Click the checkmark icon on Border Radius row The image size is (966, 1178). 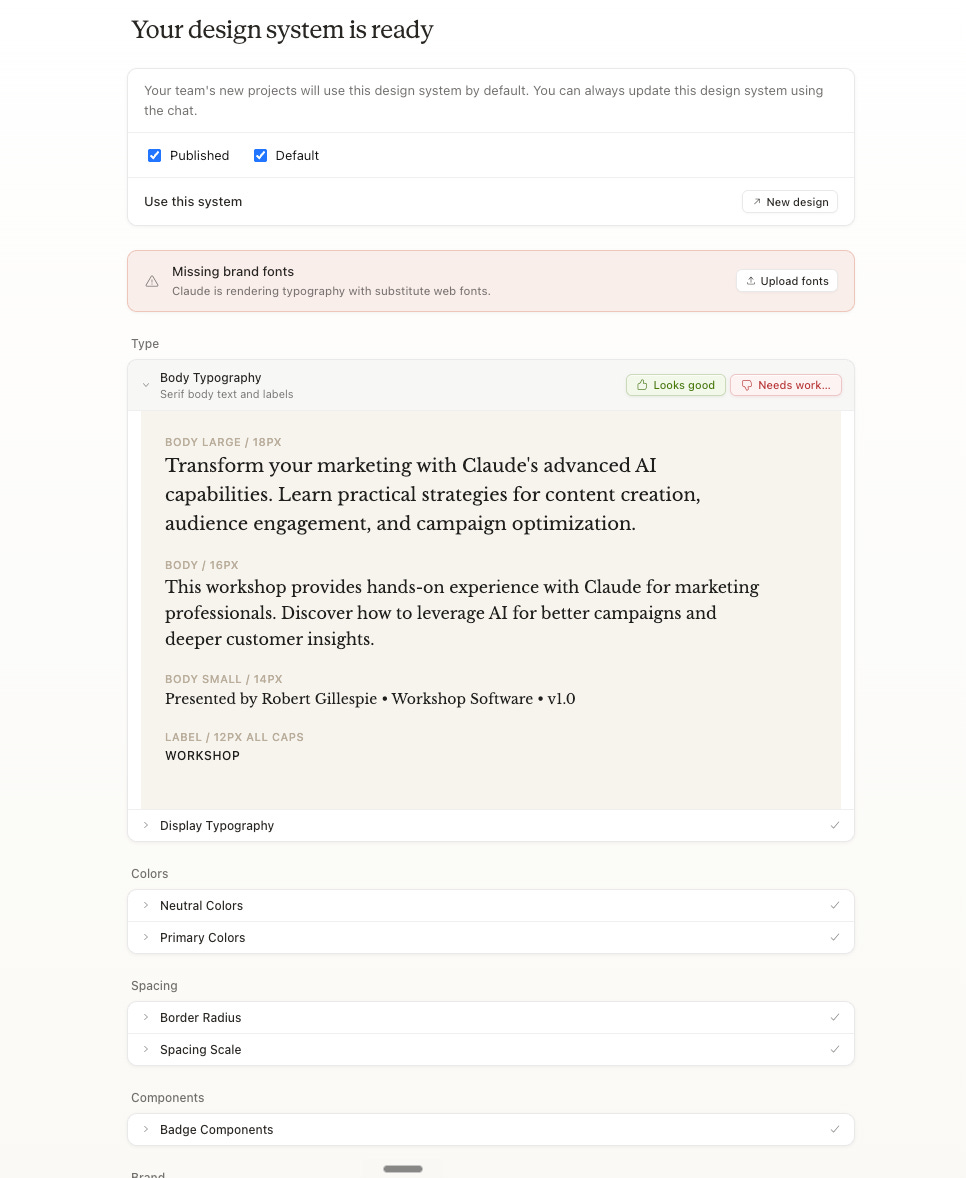835,1017
